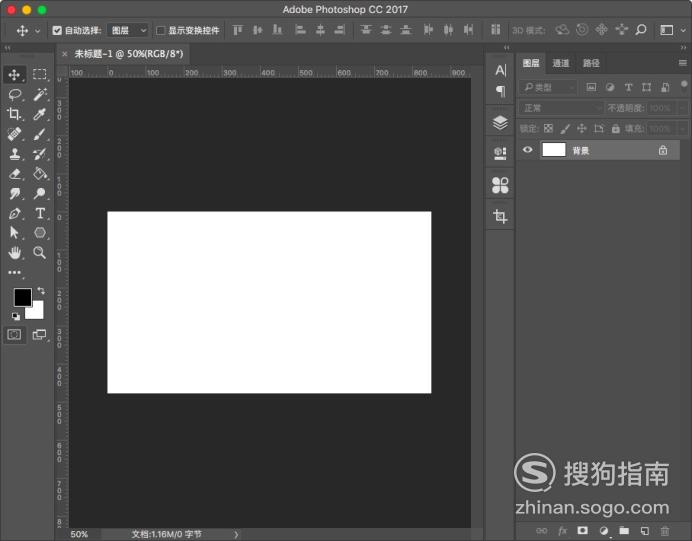
Task: Toggle the layer filtering on/off switch
Action: pyautogui.click(x=684, y=84)
